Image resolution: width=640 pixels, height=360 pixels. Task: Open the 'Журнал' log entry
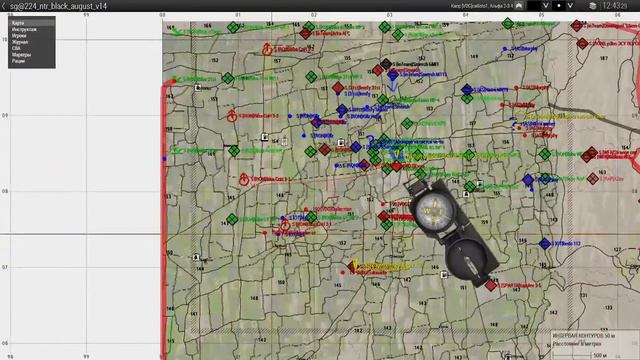point(31,42)
